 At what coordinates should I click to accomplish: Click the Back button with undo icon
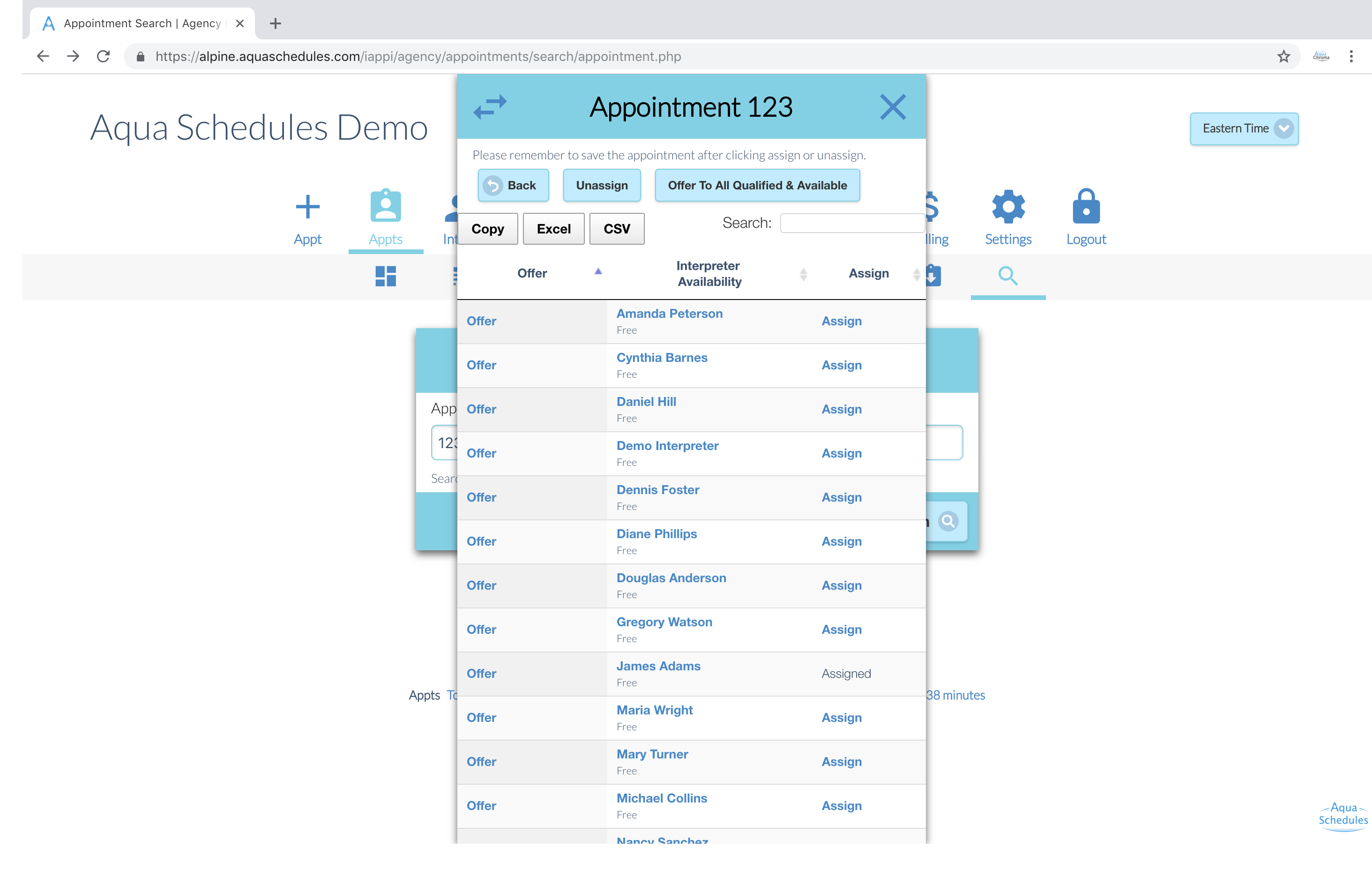coord(513,185)
